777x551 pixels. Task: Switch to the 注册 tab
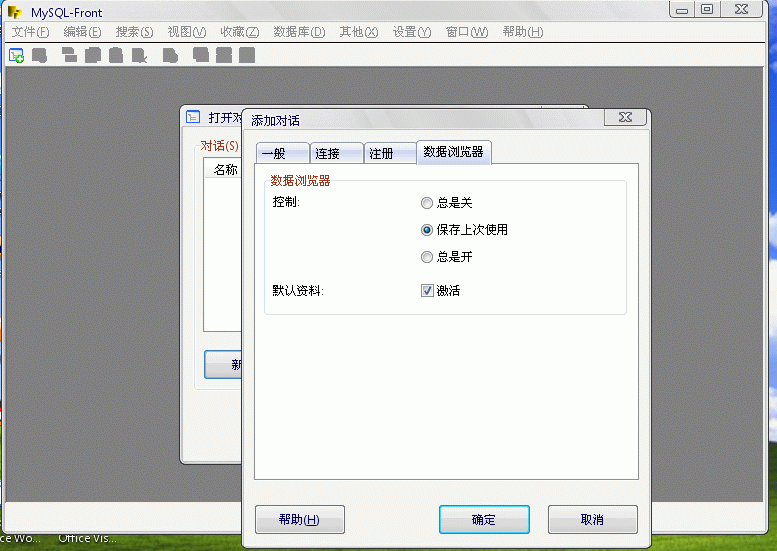click(390, 153)
